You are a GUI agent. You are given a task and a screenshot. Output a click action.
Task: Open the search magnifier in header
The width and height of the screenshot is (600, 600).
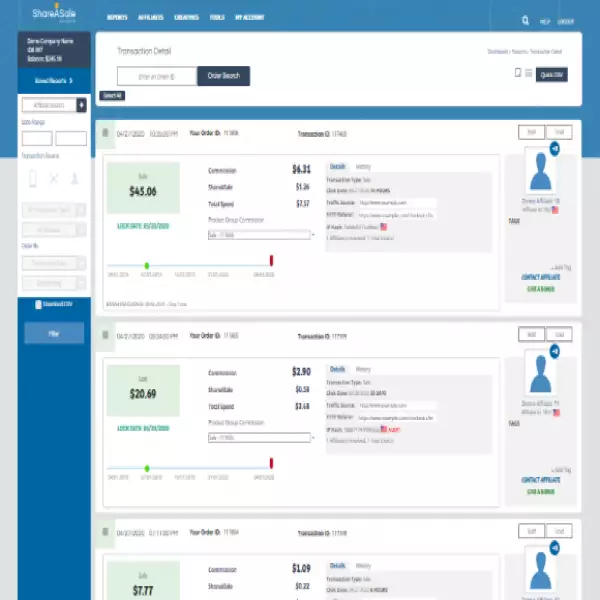[526, 19]
